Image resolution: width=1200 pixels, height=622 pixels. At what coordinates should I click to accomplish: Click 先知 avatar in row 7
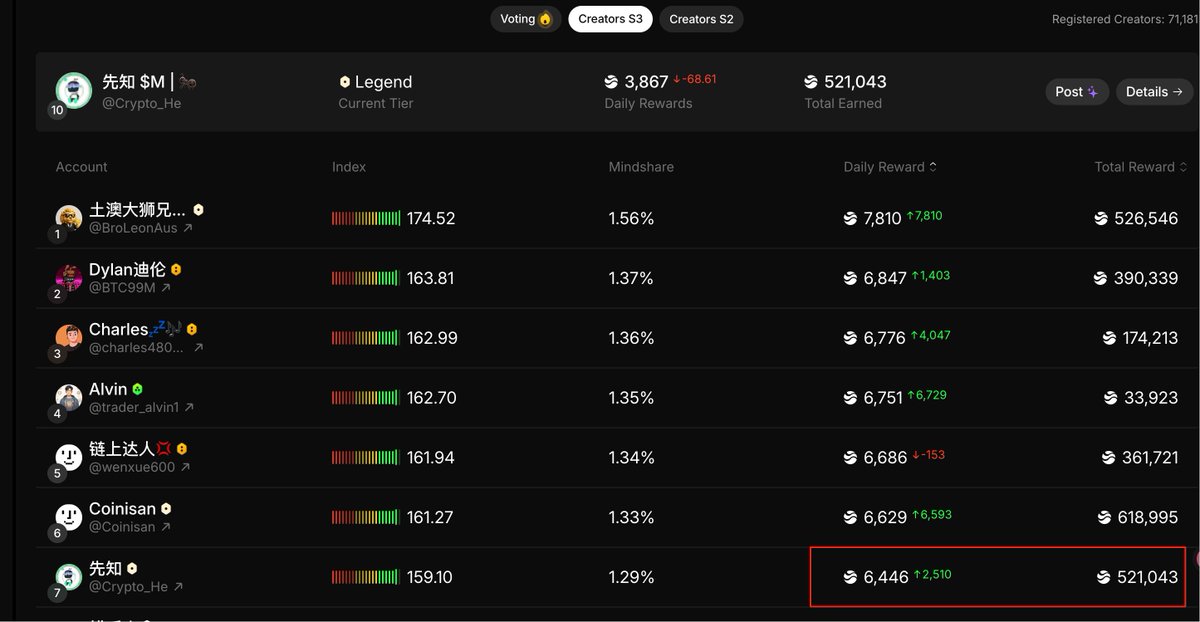pyautogui.click(x=69, y=577)
